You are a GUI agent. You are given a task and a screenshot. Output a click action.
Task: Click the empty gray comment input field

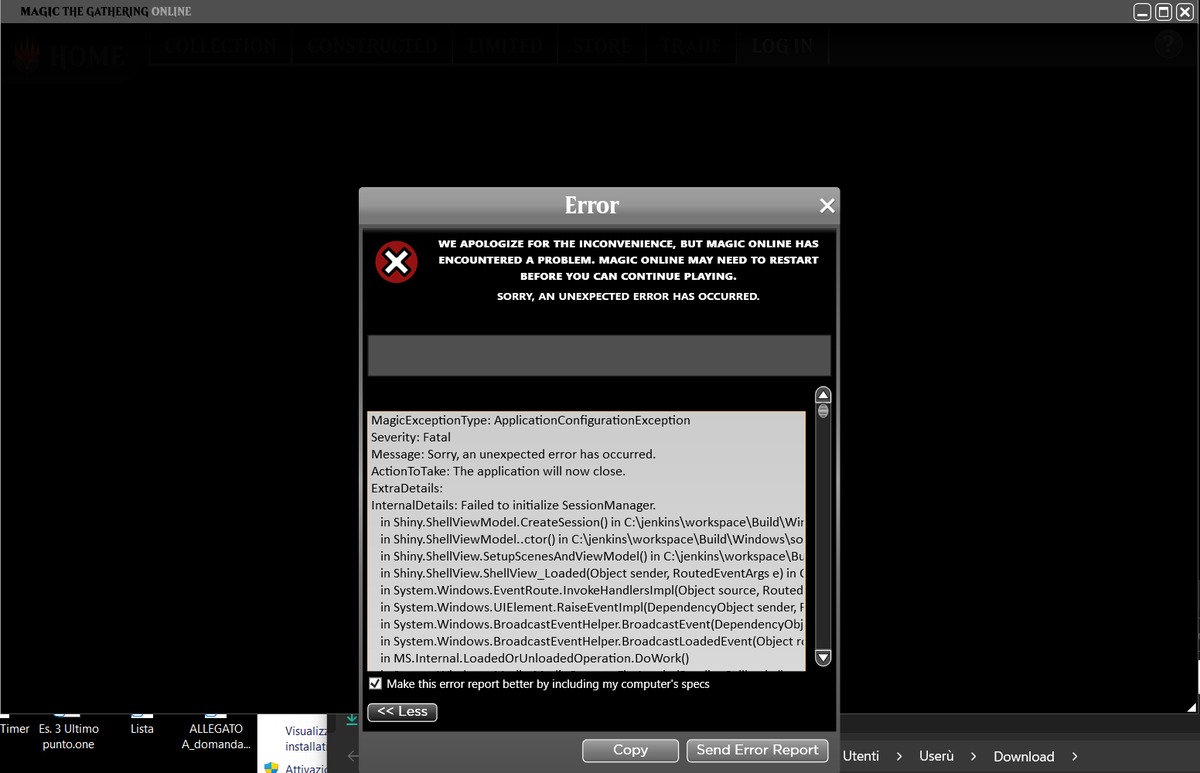599,355
